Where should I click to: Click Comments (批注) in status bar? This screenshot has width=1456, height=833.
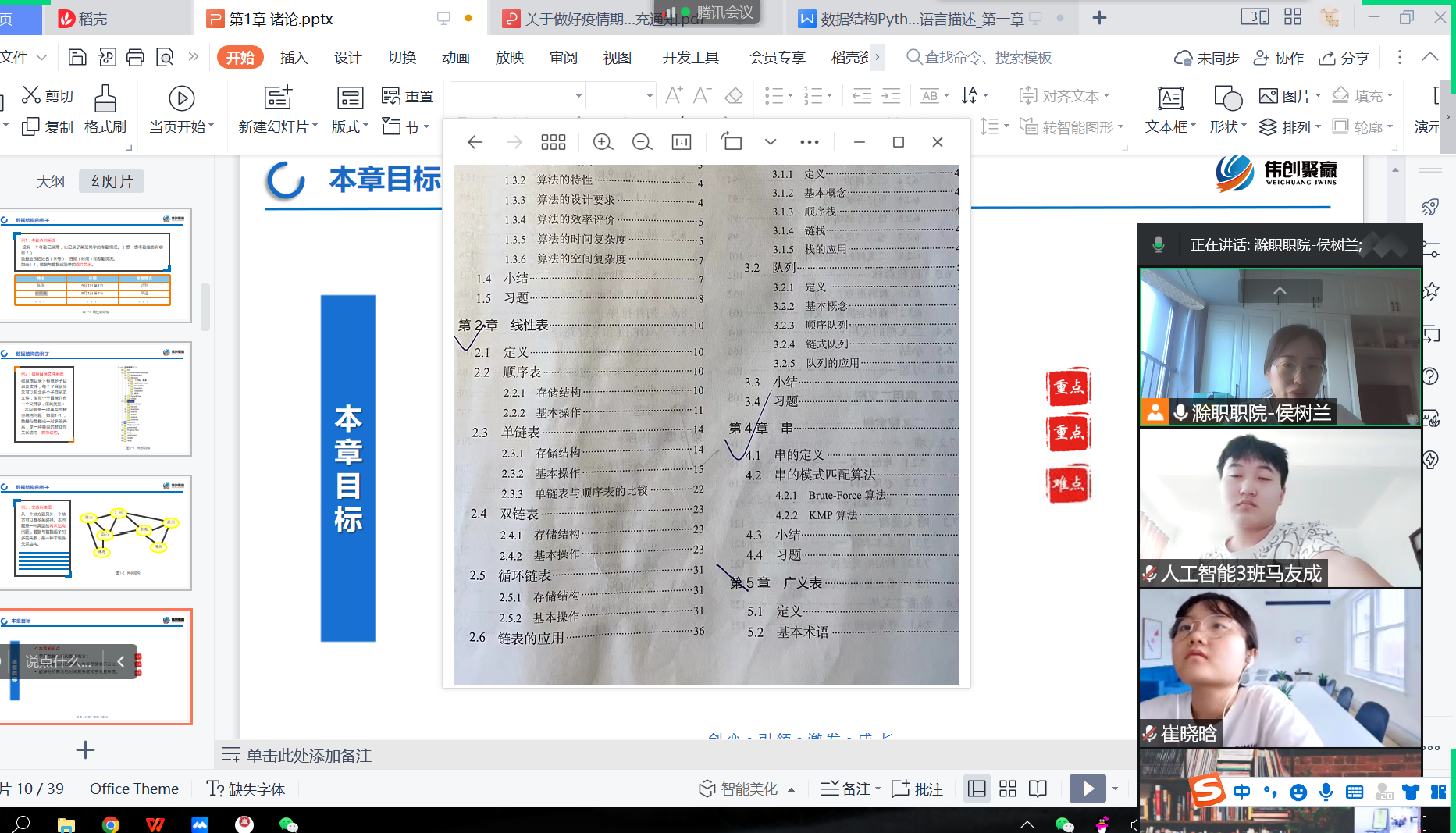pos(917,789)
